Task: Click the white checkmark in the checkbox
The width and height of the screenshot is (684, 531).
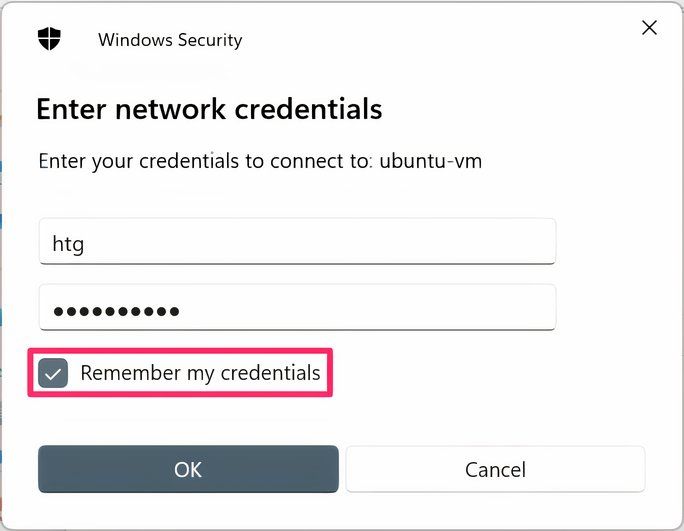Action: 52,375
